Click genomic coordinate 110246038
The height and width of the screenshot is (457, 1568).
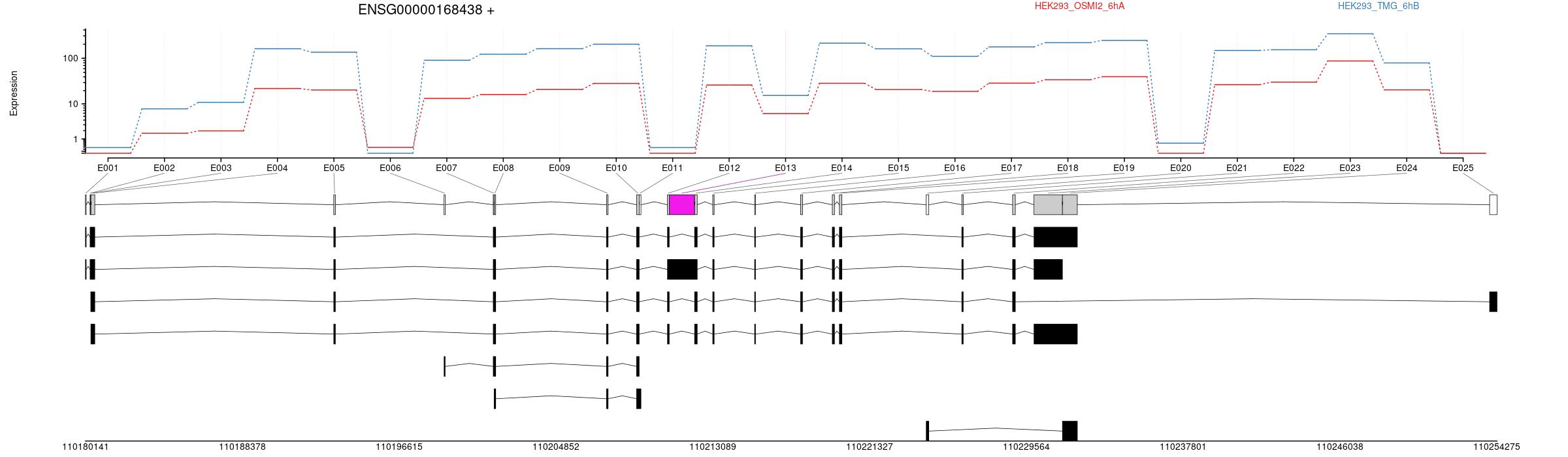pos(1340,447)
